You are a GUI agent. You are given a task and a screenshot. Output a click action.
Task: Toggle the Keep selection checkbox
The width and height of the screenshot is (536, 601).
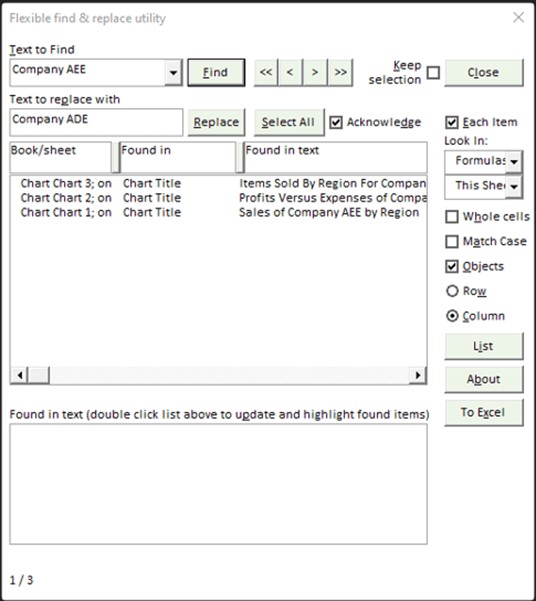pos(433,72)
